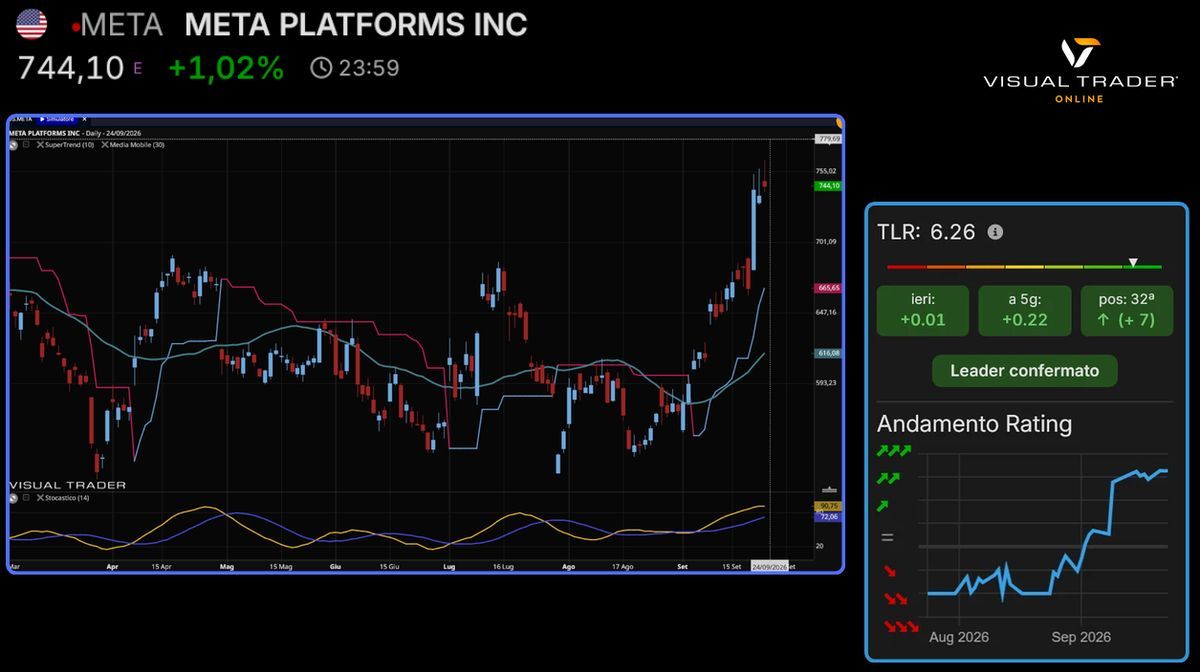This screenshot has height=672, width=1200.
Task: Close the Simulatore tab with its X
Action: pos(85,119)
